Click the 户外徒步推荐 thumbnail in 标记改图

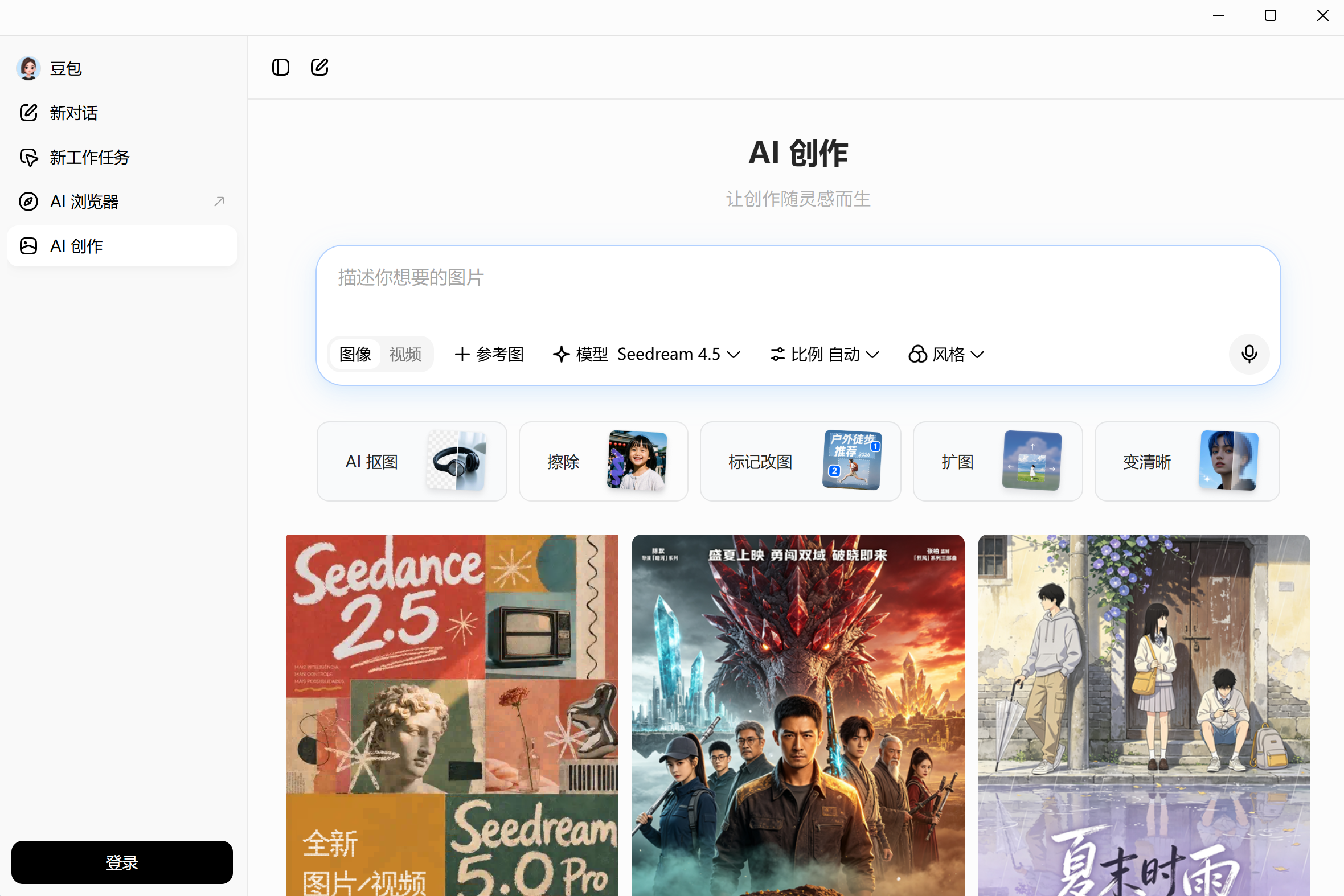click(852, 461)
